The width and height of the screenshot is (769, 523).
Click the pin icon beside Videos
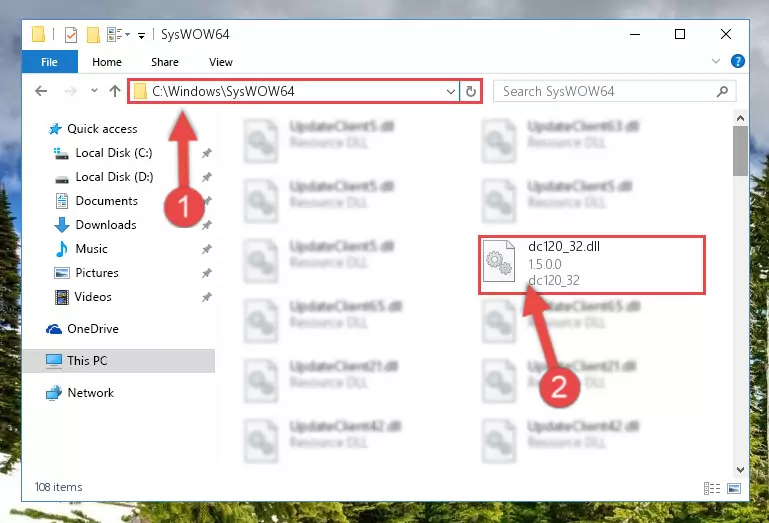coord(207,297)
